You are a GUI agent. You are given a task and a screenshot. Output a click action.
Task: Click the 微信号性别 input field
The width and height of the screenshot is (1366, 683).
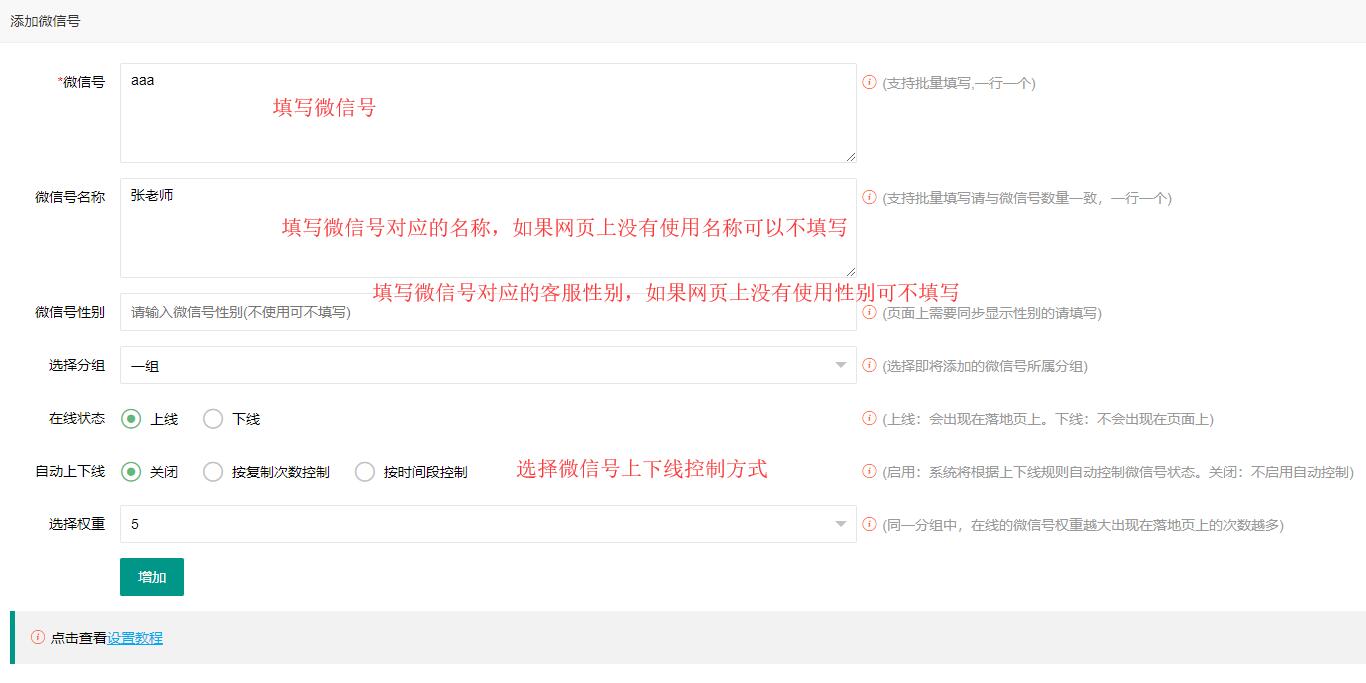[488, 312]
